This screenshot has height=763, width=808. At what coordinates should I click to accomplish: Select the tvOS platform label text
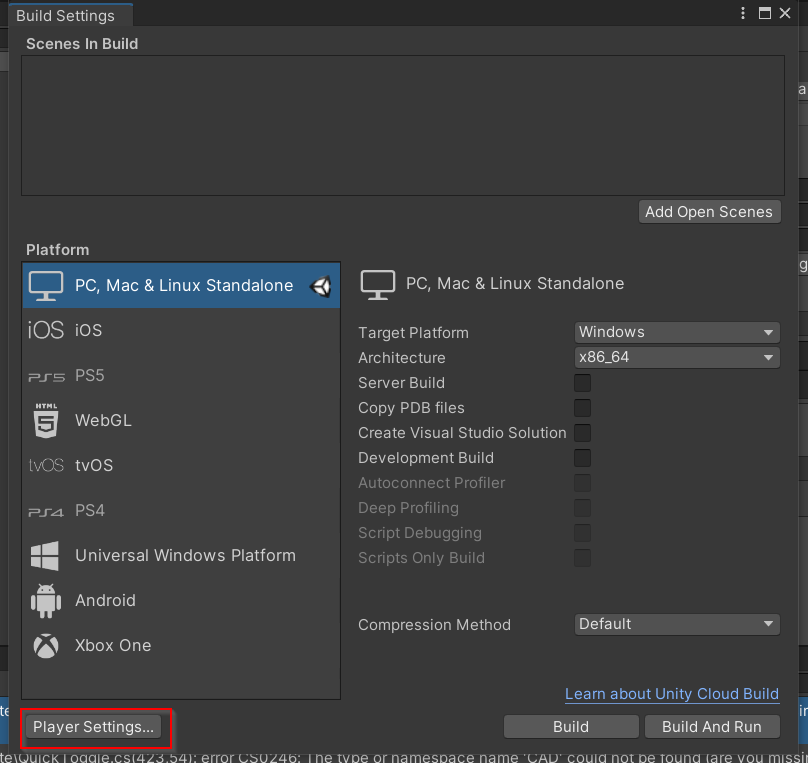94,465
